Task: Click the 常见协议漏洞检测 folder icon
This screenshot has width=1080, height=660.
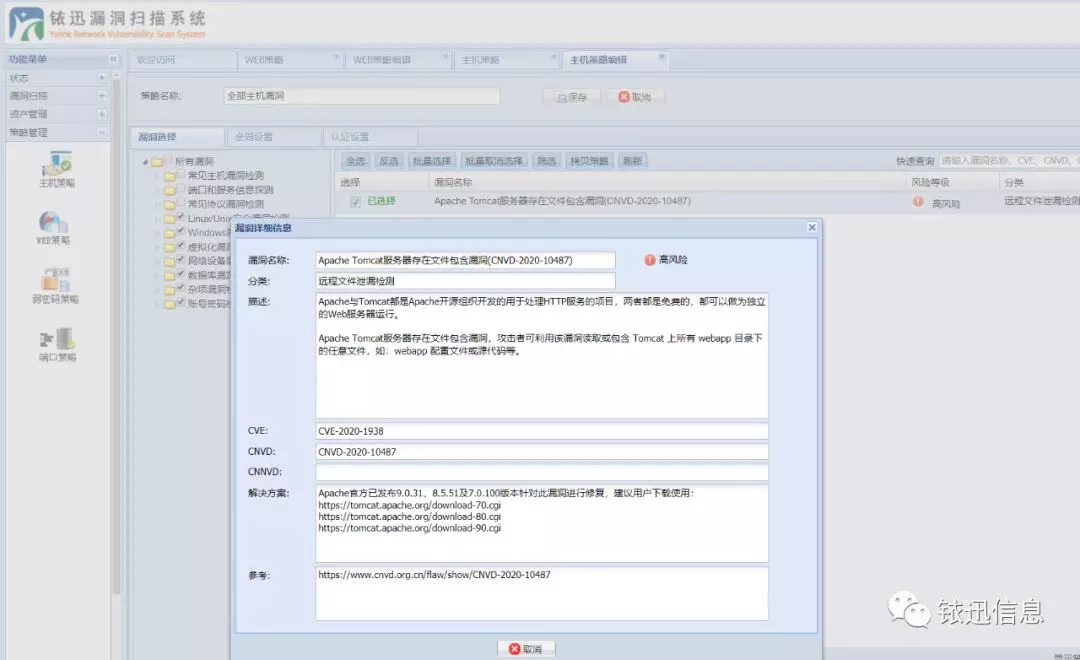Action: tap(169, 205)
